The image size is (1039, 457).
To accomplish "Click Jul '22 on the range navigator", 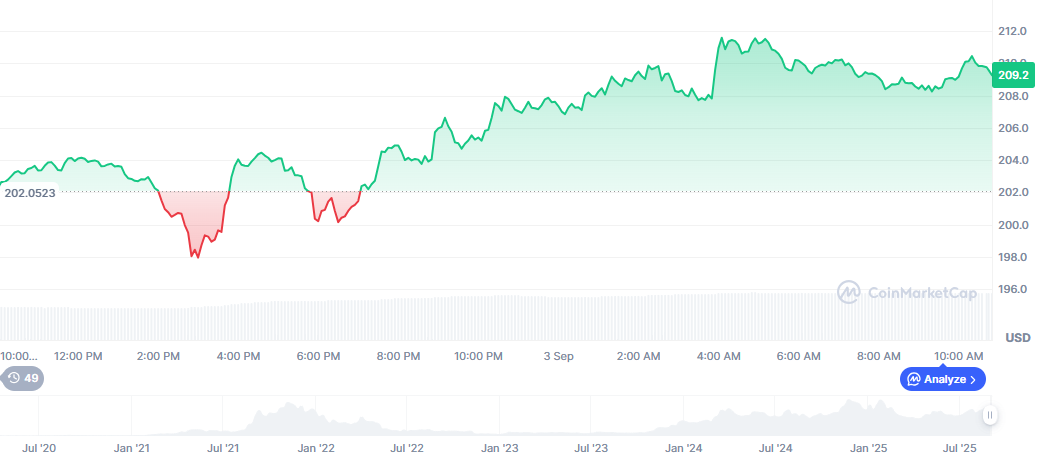I will coord(407,448).
